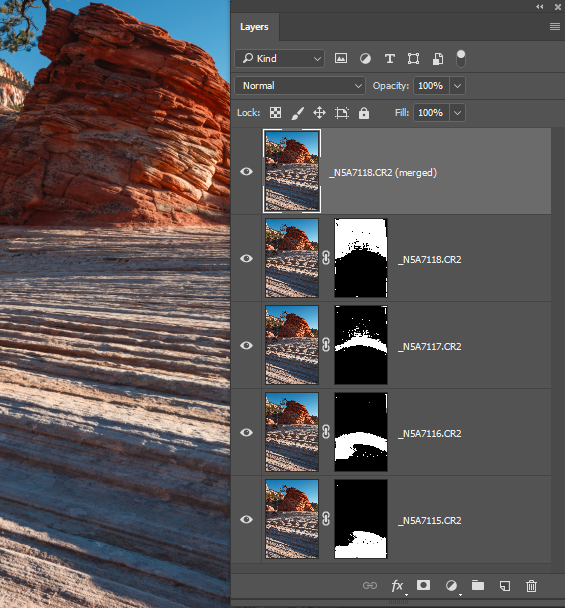This screenshot has height=608, width=565.
Task: Select the Layers tab
Action: pos(254,27)
